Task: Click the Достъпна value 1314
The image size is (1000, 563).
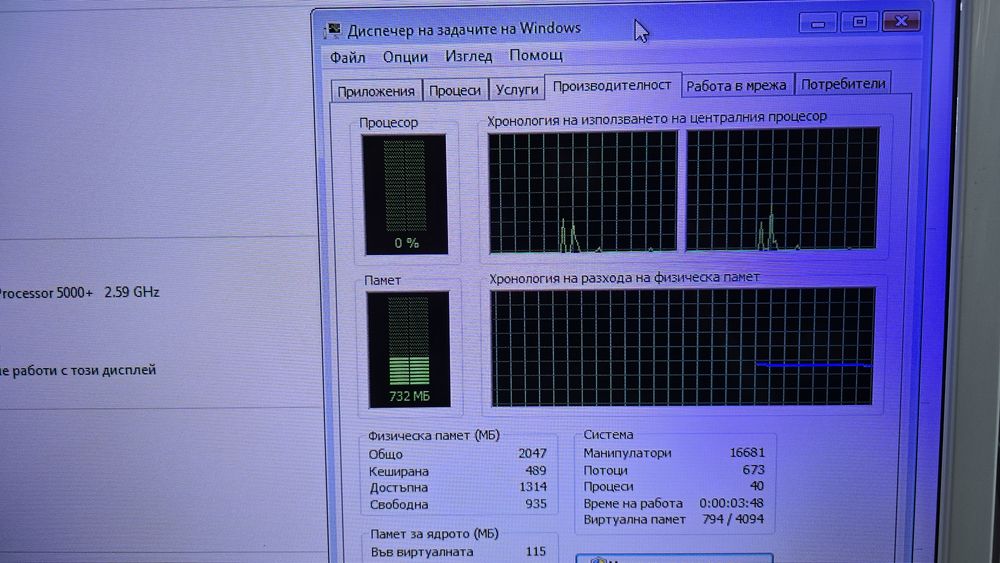Action: coord(533,486)
